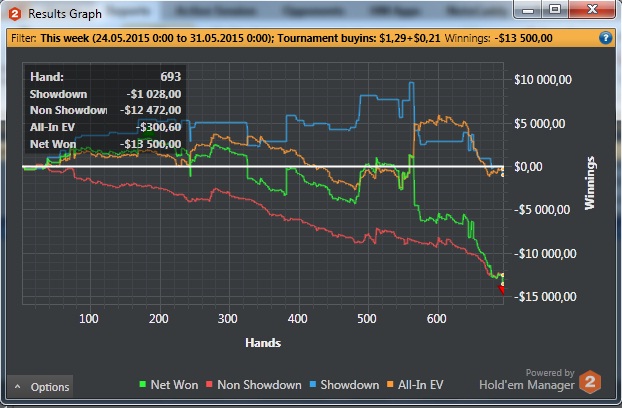The width and height of the screenshot is (622, 408).
Task: Expand the Options panel
Action: (40, 387)
